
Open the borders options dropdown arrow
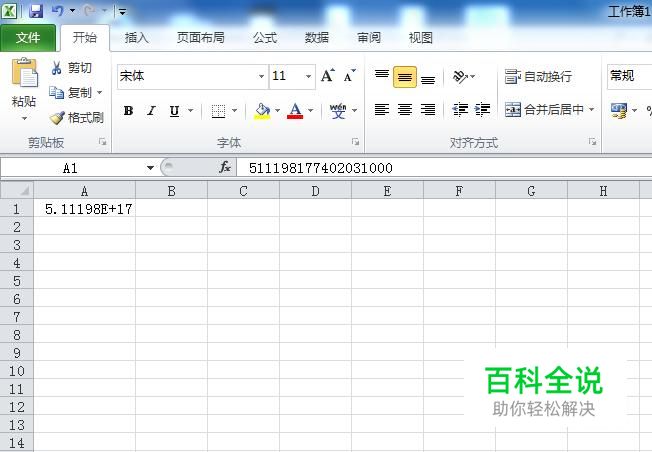pyautogui.click(x=235, y=111)
